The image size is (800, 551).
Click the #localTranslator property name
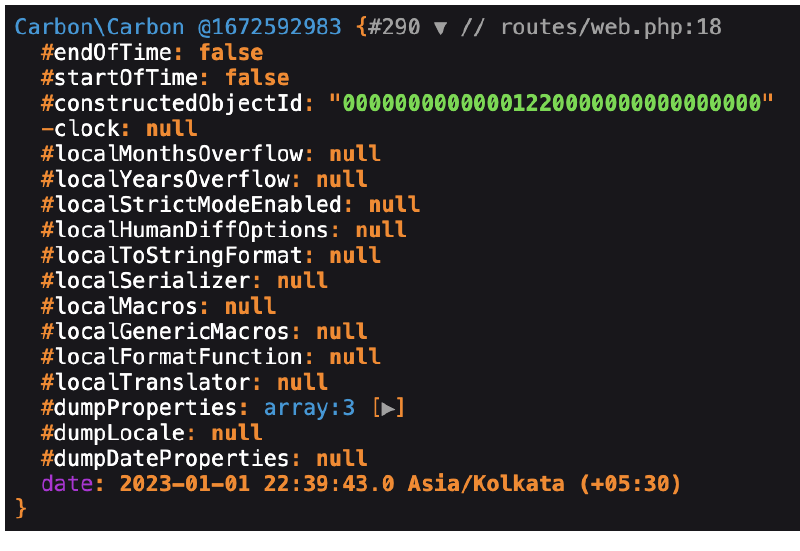(x=145, y=382)
